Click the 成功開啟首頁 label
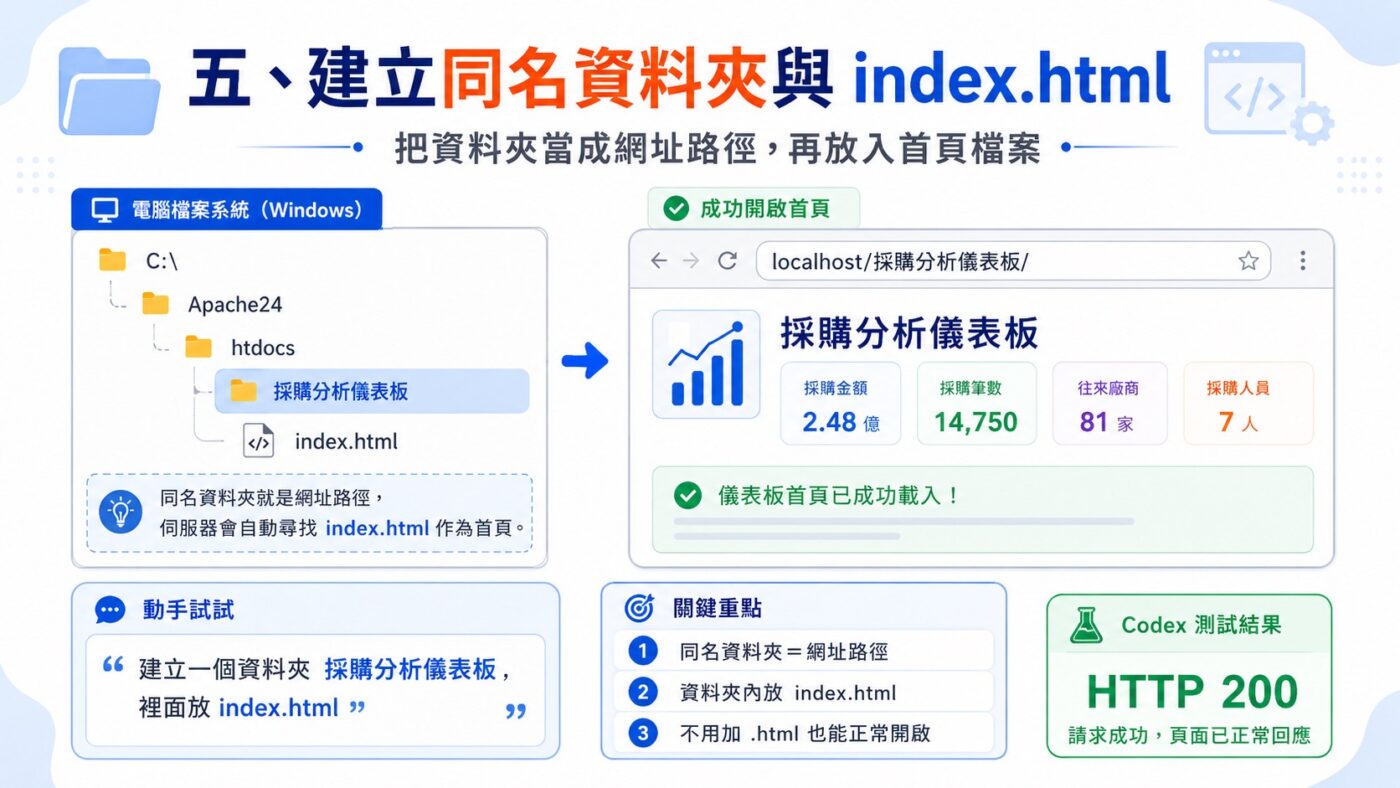Image resolution: width=1400 pixels, height=788 pixels. [x=754, y=209]
